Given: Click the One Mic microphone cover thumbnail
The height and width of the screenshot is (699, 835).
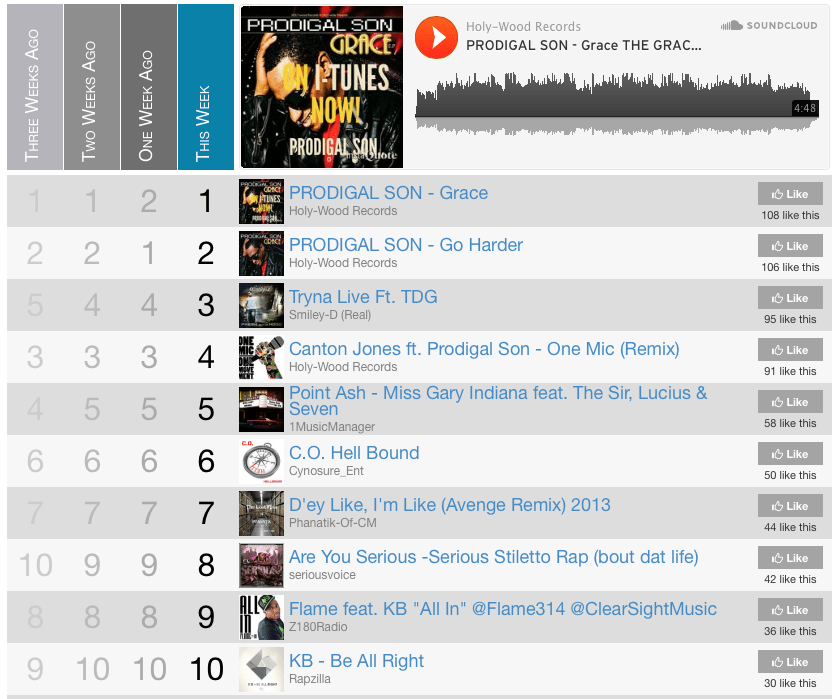Looking at the screenshot, I should [x=261, y=357].
